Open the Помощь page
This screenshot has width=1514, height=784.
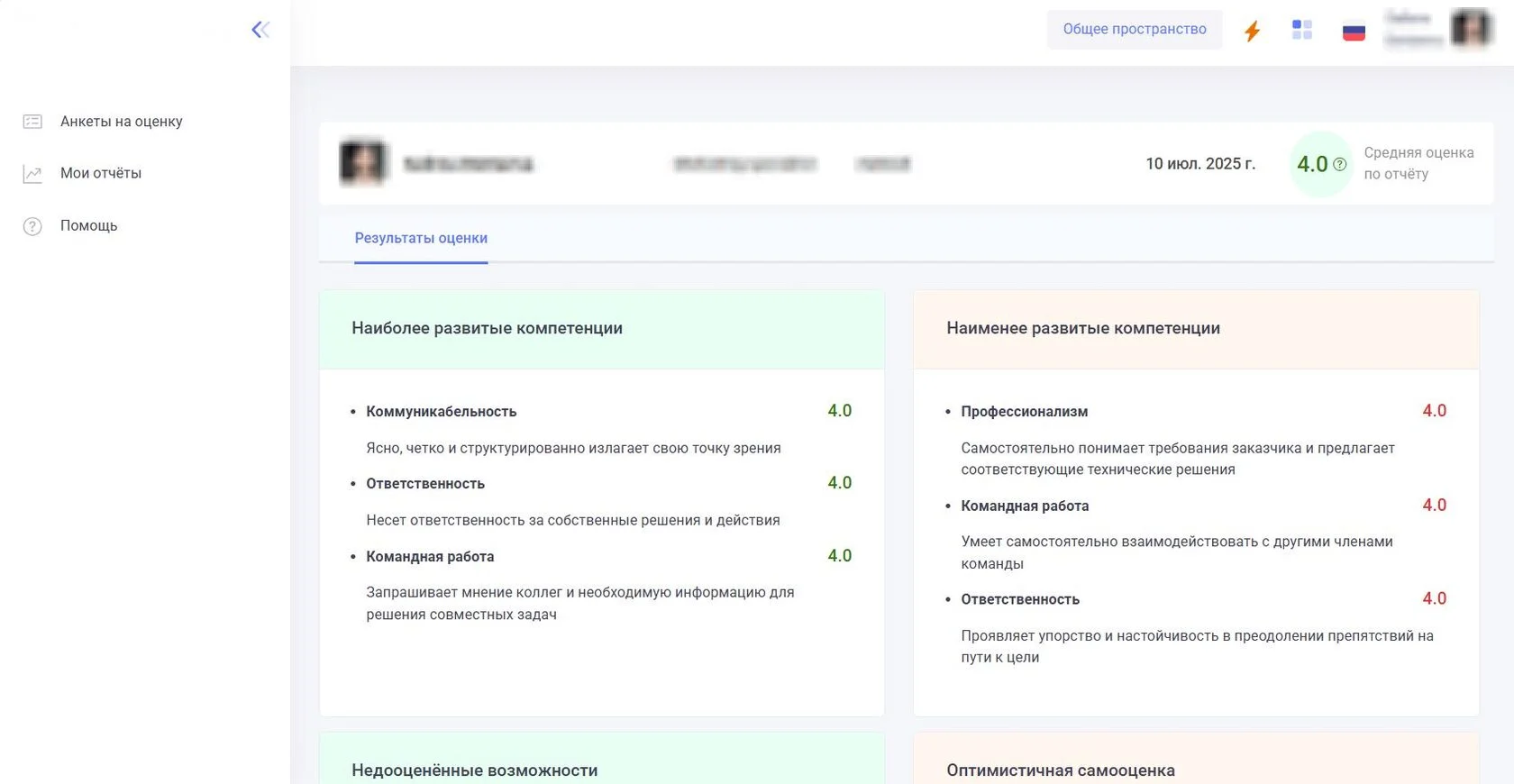point(88,225)
